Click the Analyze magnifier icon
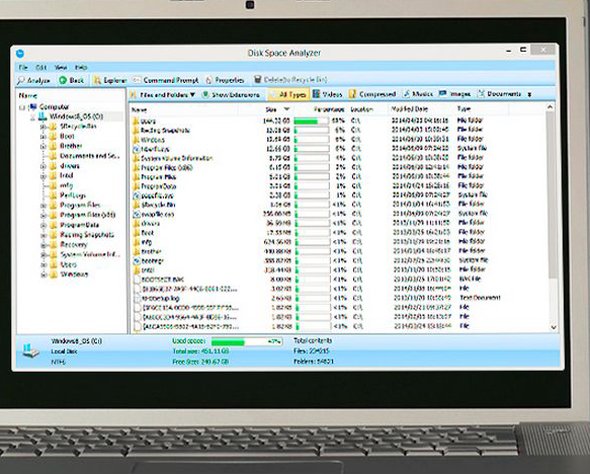This screenshot has height=474, width=590. tap(21, 80)
